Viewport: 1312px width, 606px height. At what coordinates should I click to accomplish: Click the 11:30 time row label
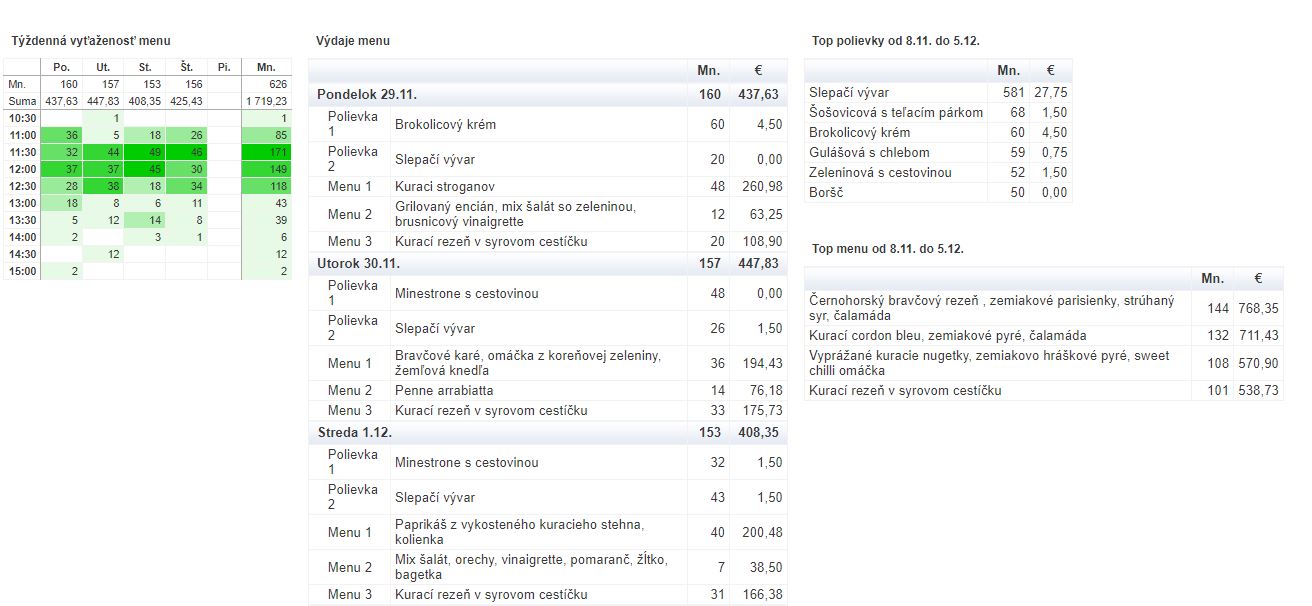point(22,152)
